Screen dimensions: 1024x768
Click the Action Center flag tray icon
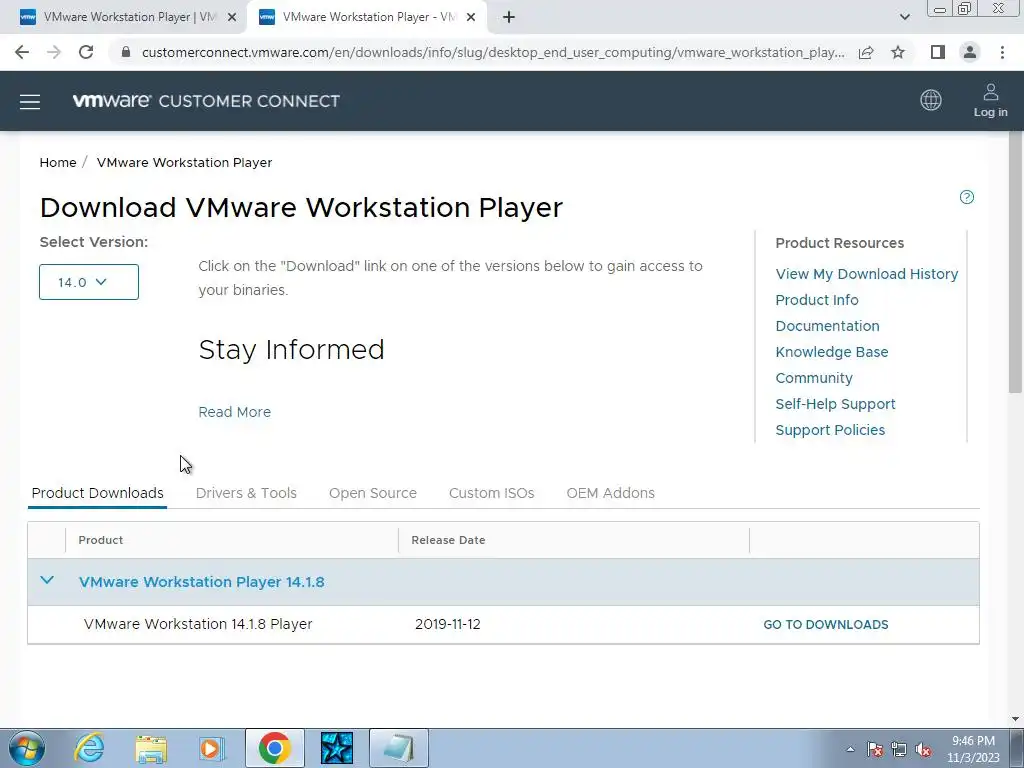click(x=875, y=750)
